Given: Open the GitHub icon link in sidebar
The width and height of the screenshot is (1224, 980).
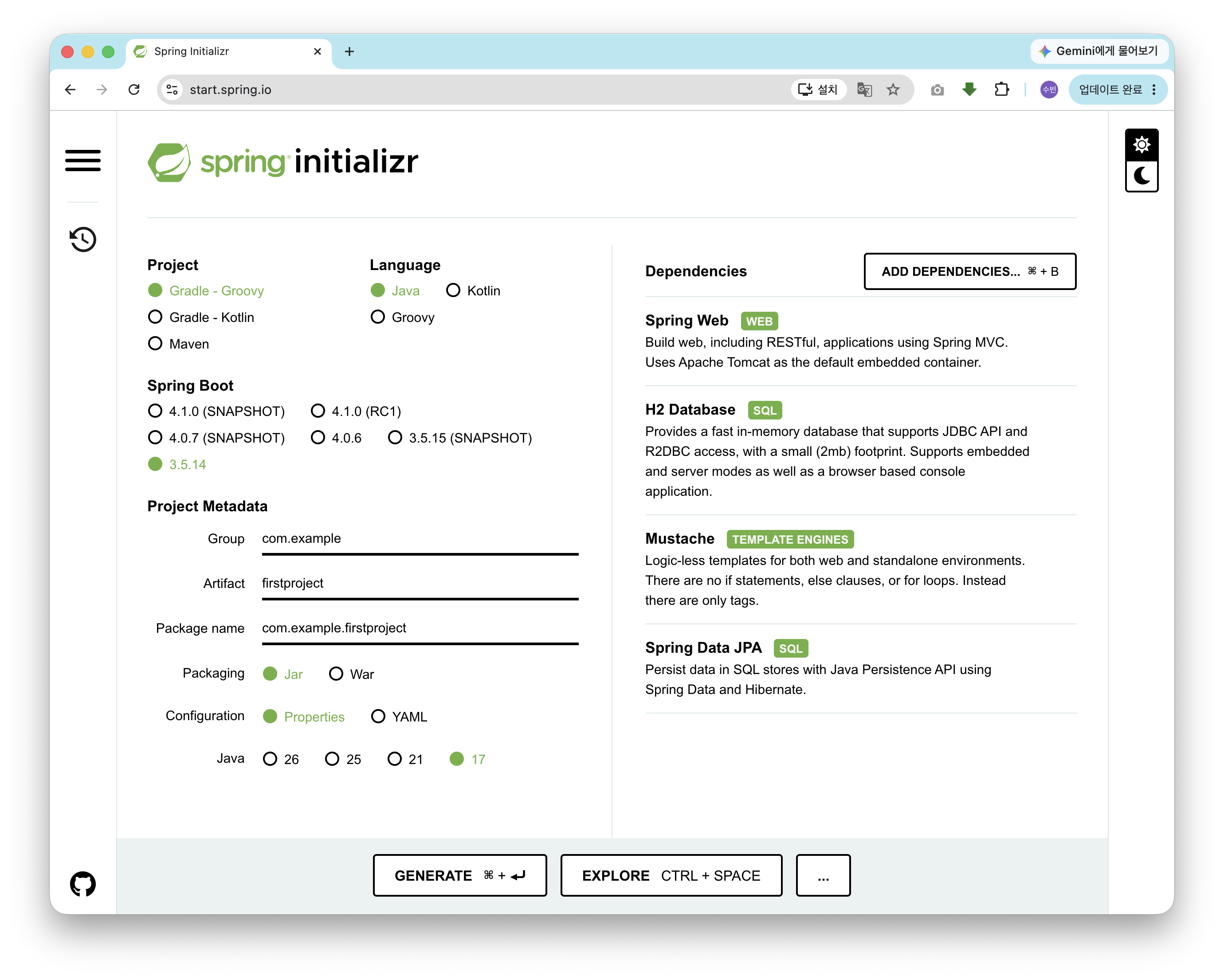Looking at the screenshot, I should (83, 884).
